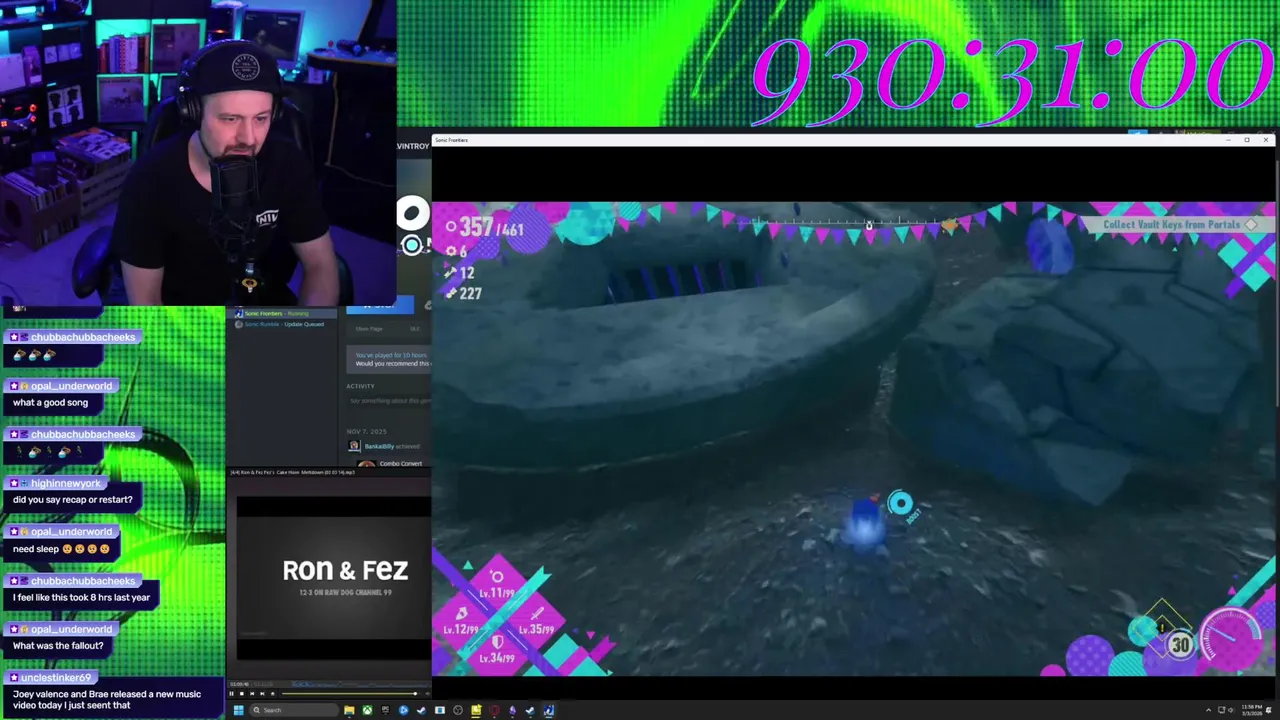This screenshot has height=720, width=1280.
Task: Click the Steam activity comment field
Action: 389,401
